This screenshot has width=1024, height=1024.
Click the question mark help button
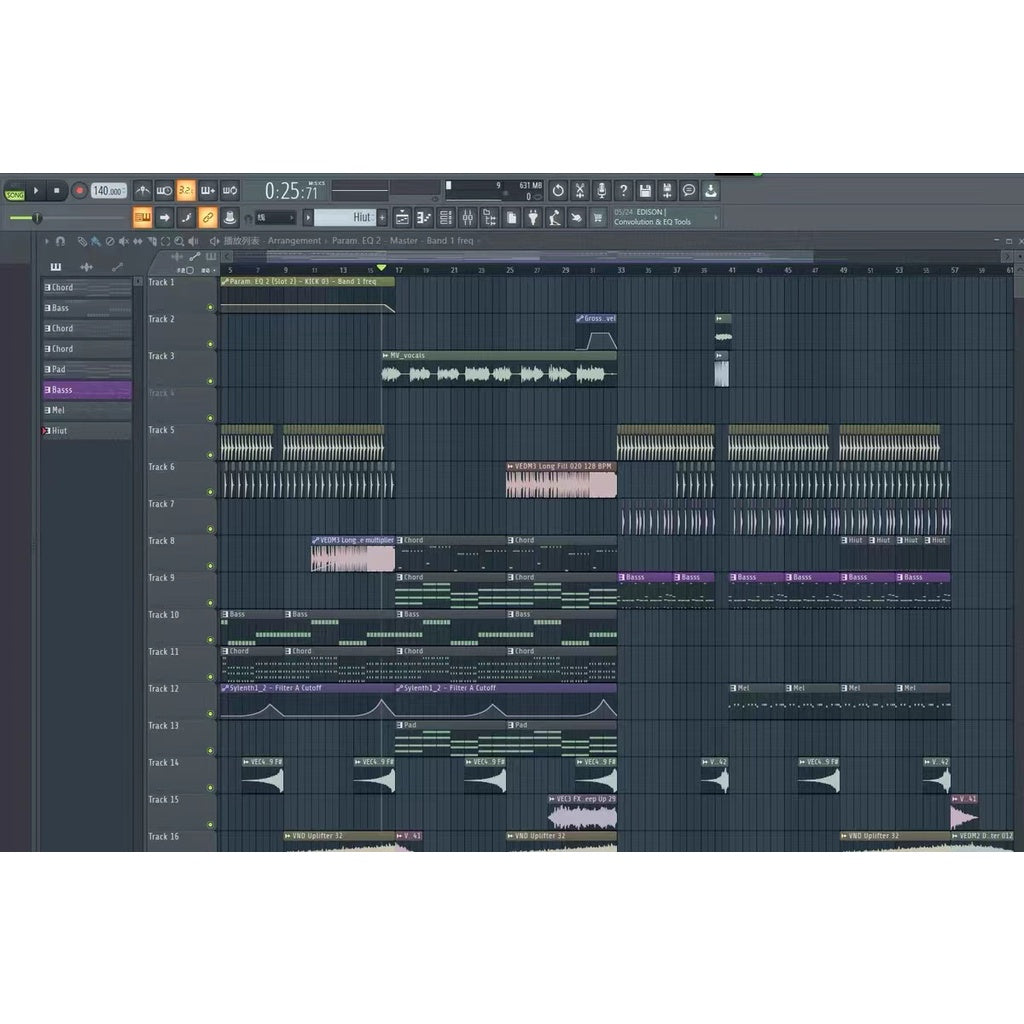tap(624, 190)
